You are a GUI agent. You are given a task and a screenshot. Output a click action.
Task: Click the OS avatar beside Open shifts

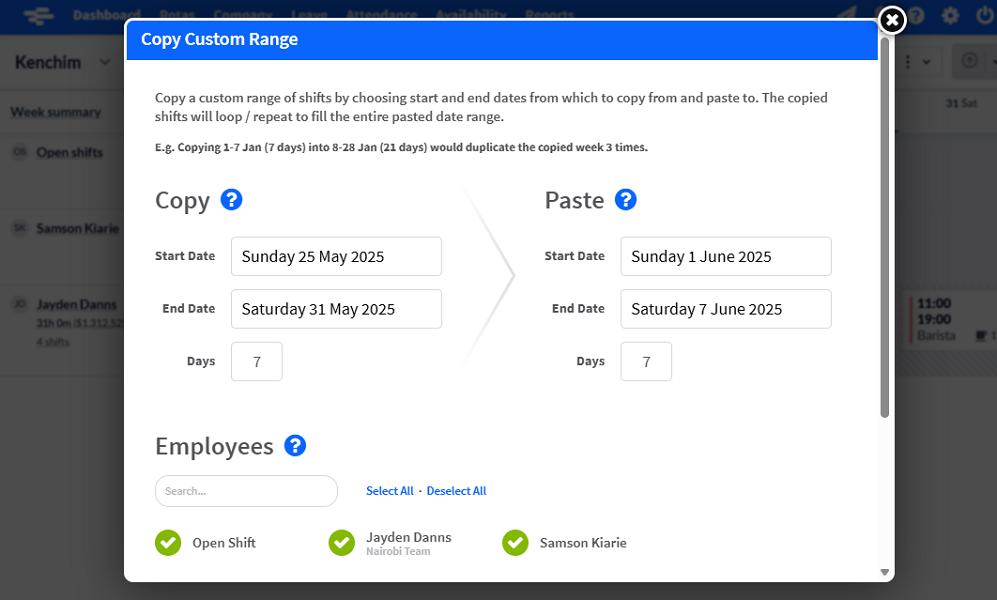tap(20, 152)
